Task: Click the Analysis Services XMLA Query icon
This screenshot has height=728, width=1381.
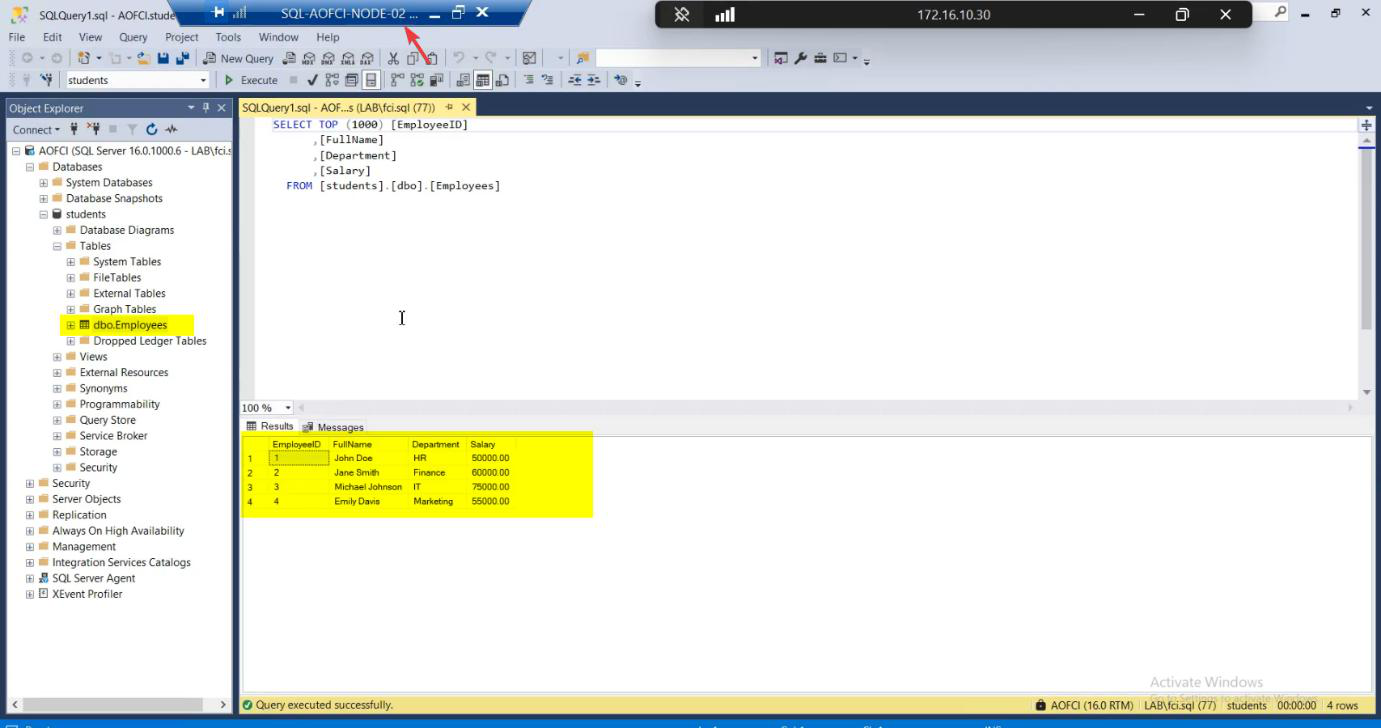Action: (x=348, y=58)
